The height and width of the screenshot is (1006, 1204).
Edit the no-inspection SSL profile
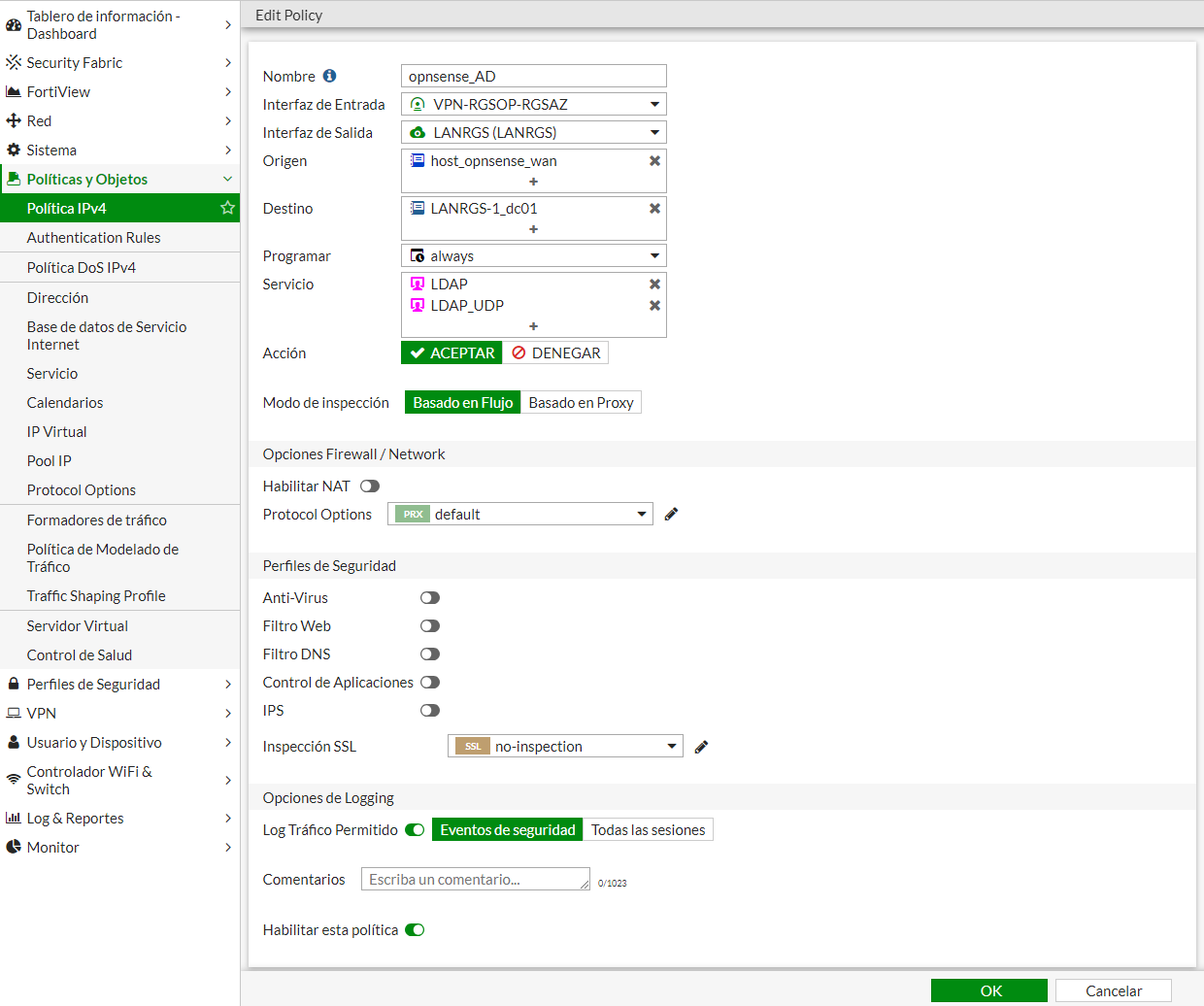[x=701, y=746]
